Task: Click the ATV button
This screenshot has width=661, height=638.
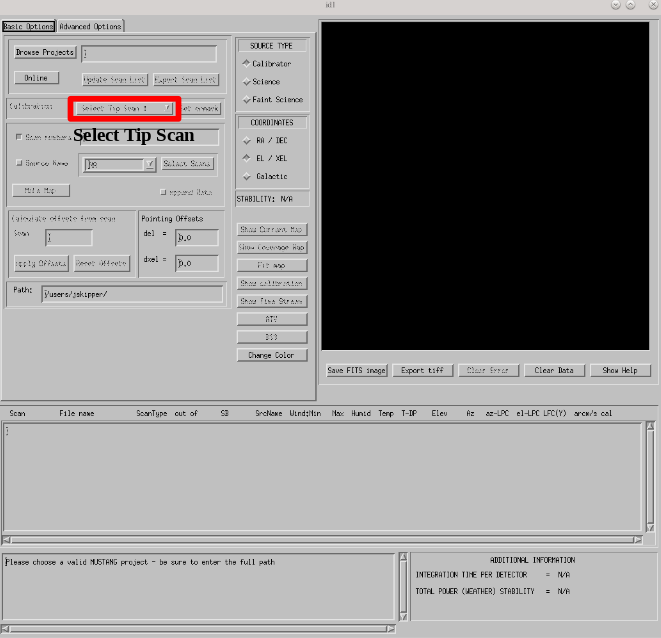Action: coord(272,319)
